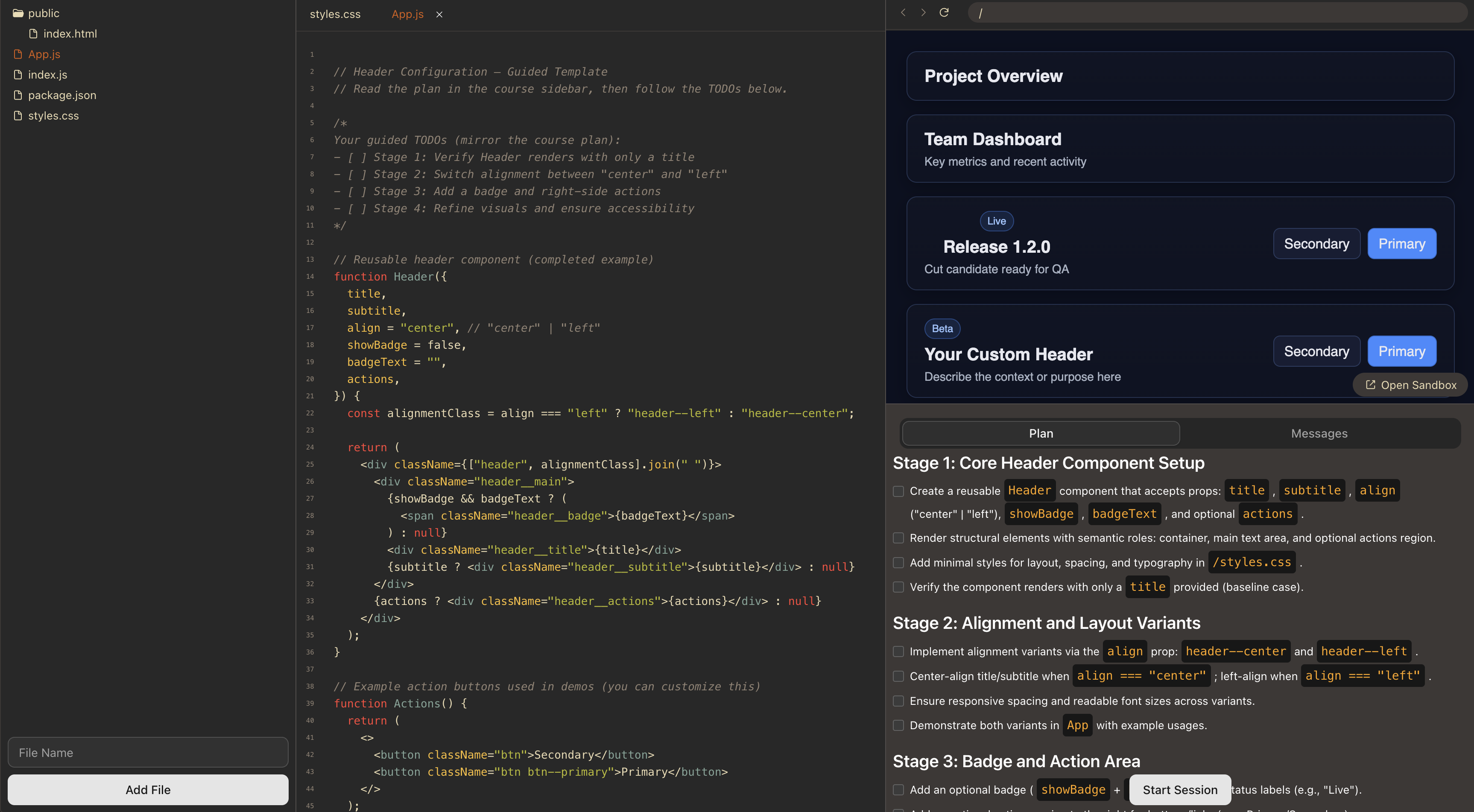Screen dimensions: 1474x812
Task: Click Primary button in Release 1.2.0 header
Action: pyautogui.click(x=1401, y=244)
